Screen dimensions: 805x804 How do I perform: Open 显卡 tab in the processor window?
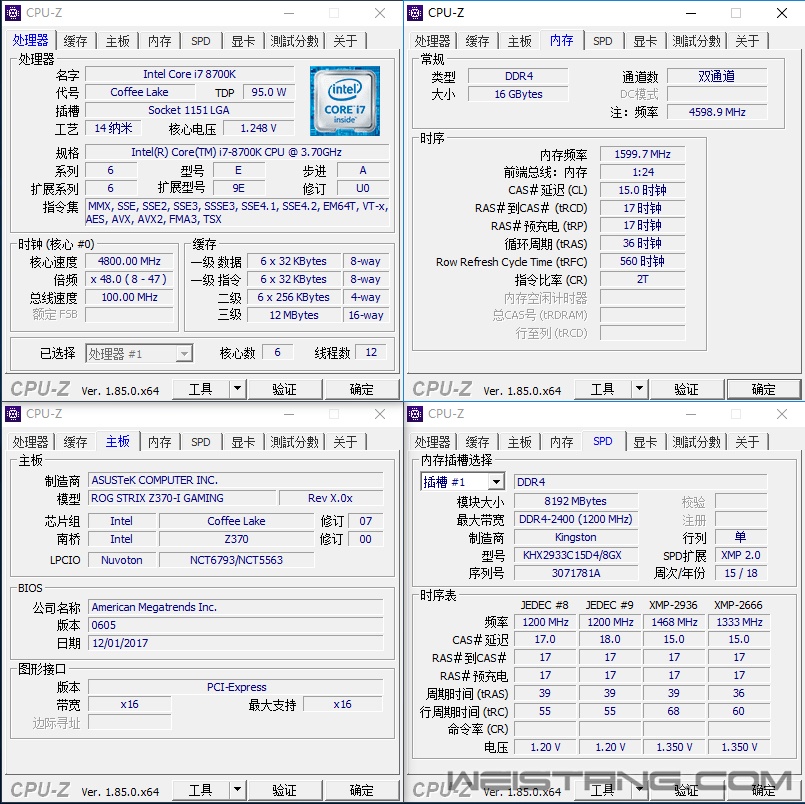point(243,41)
